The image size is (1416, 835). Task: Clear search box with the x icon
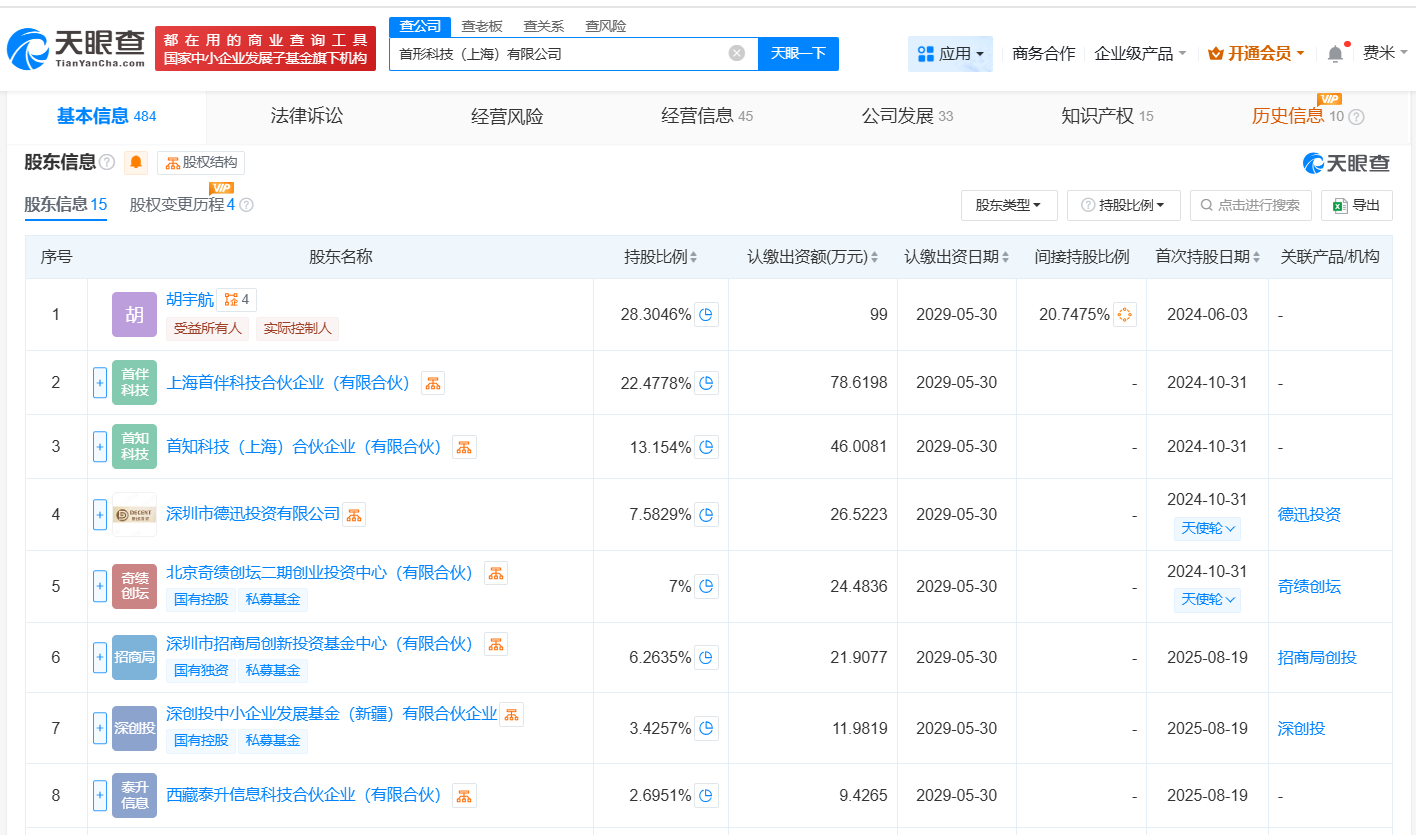click(x=737, y=54)
